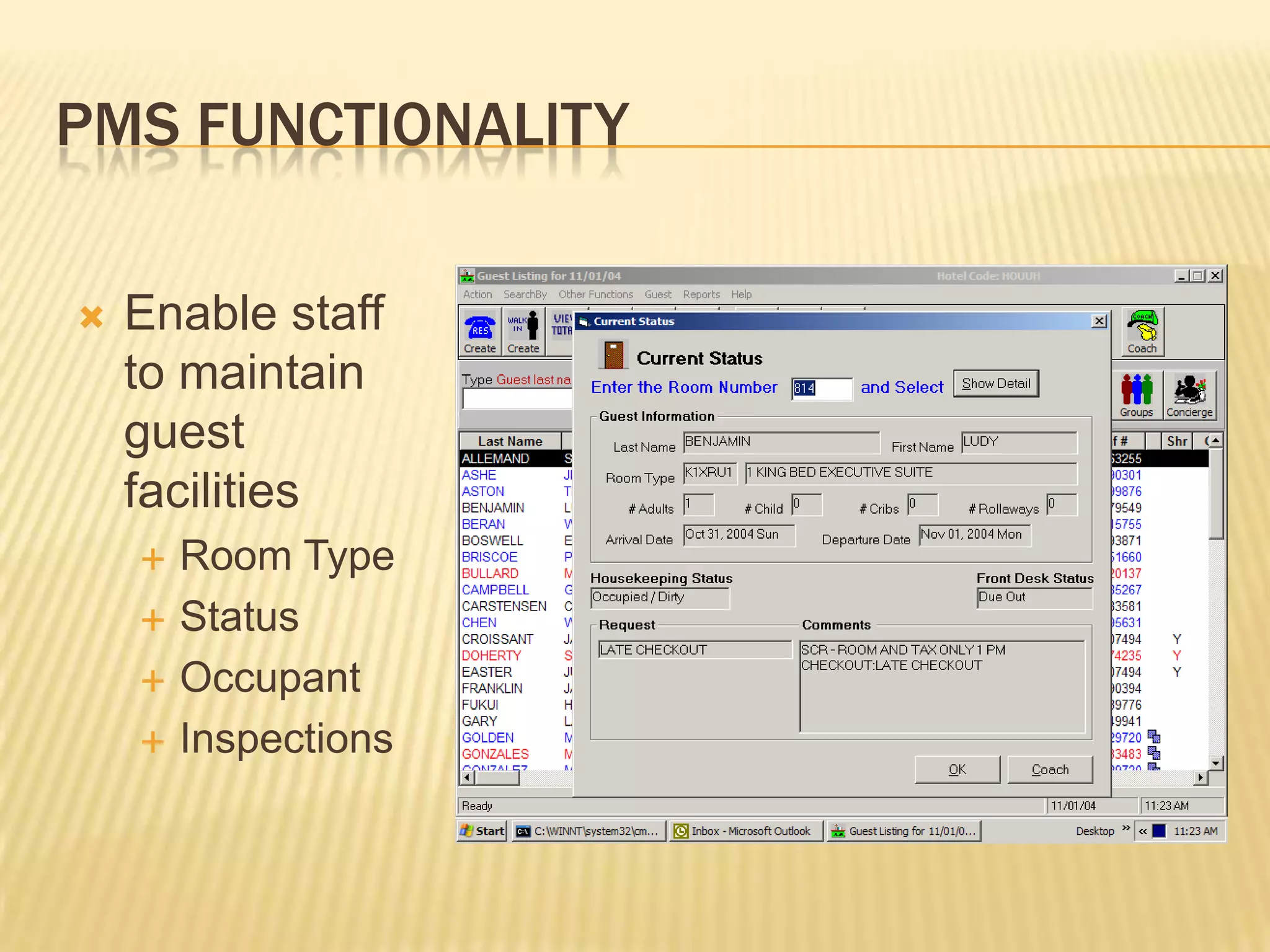This screenshot has width=1270, height=952.
Task: Click the Arrival Date field
Action: pyautogui.click(x=739, y=535)
